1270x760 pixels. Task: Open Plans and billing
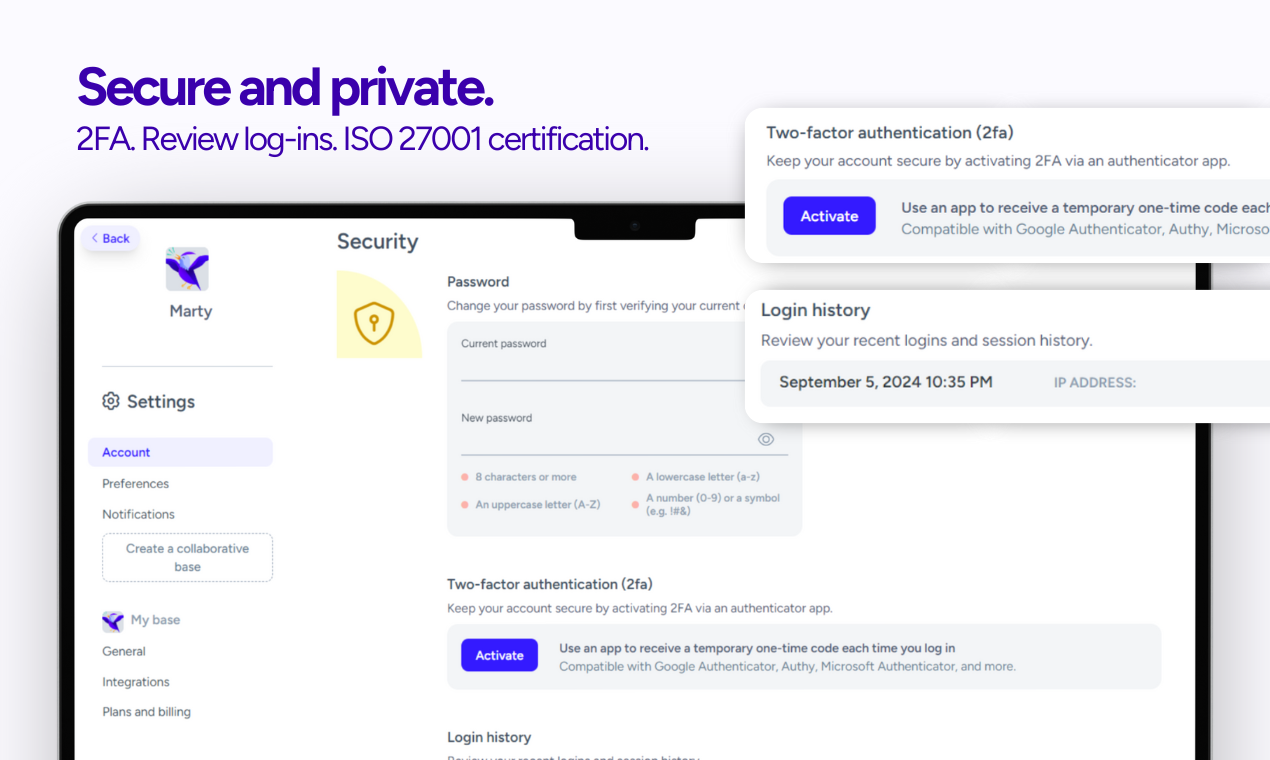pos(146,712)
